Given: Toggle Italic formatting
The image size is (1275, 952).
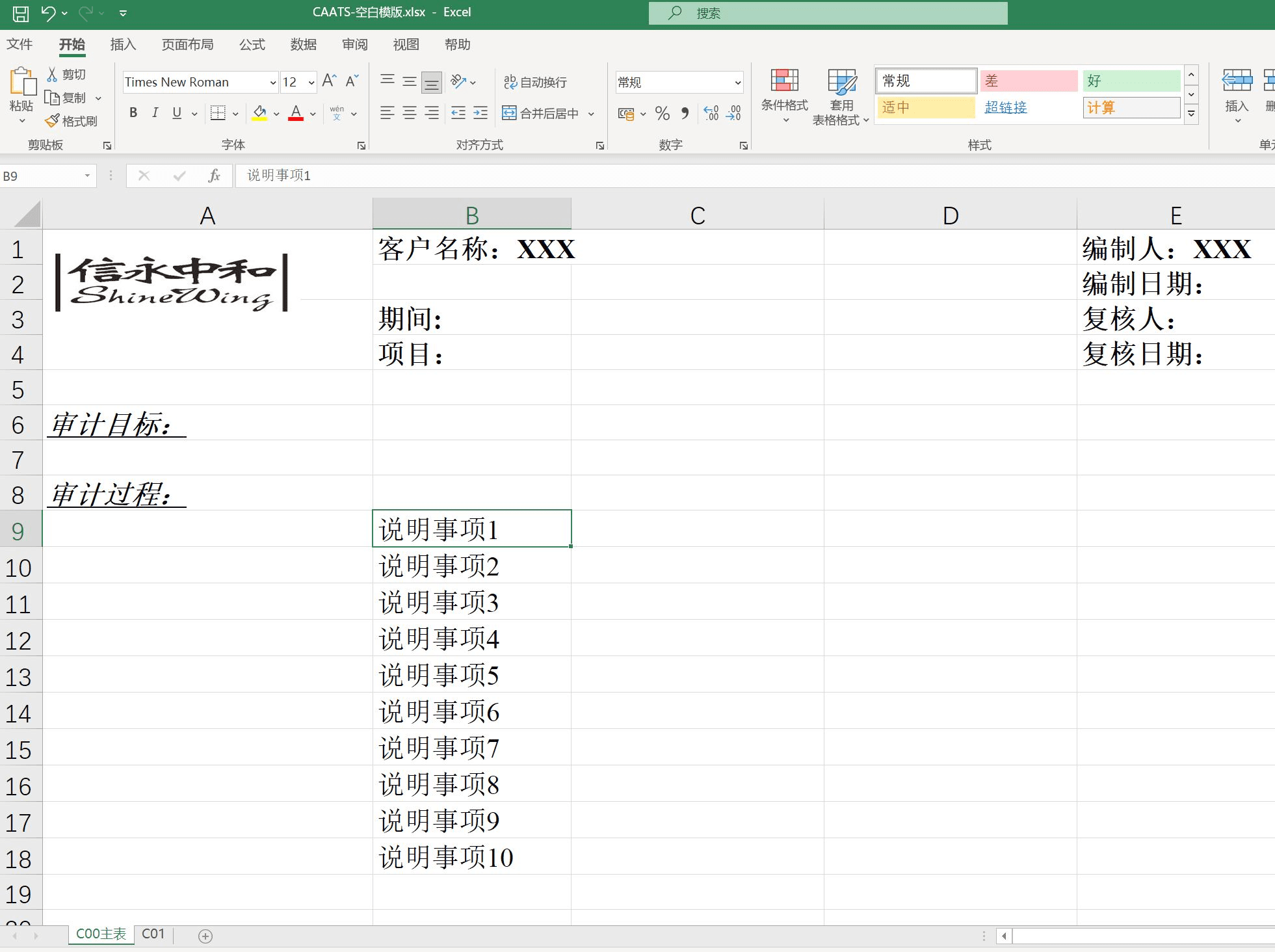Looking at the screenshot, I should [x=155, y=113].
